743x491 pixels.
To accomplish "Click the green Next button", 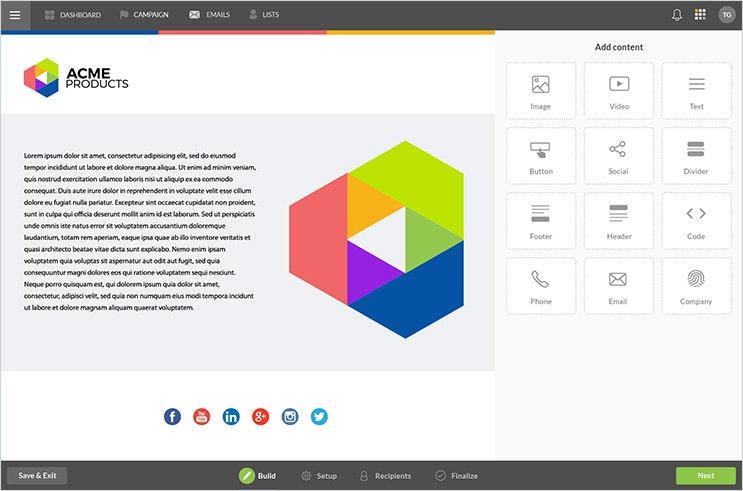I will click(x=705, y=476).
